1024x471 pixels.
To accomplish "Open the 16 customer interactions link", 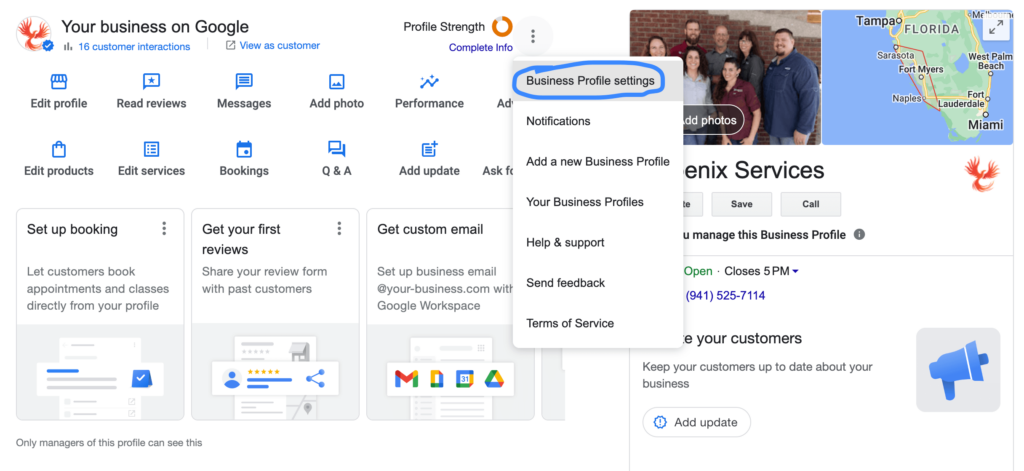I will tap(134, 46).
